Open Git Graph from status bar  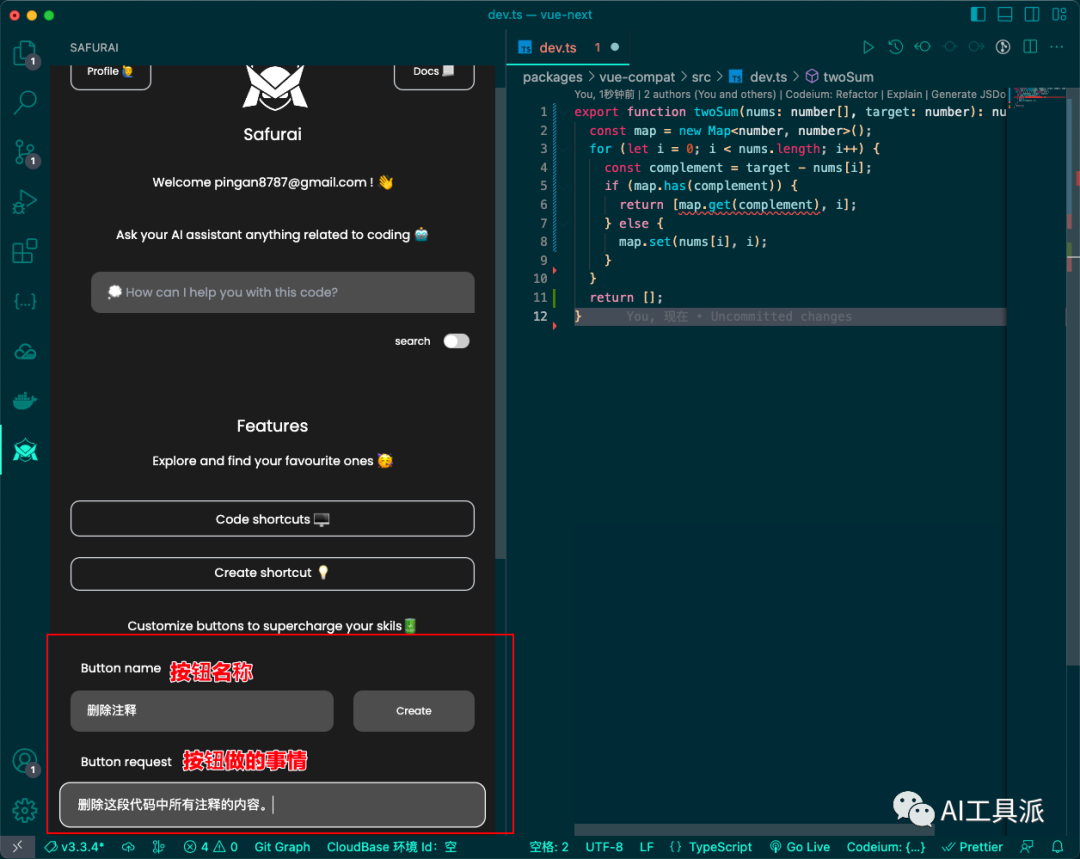282,847
